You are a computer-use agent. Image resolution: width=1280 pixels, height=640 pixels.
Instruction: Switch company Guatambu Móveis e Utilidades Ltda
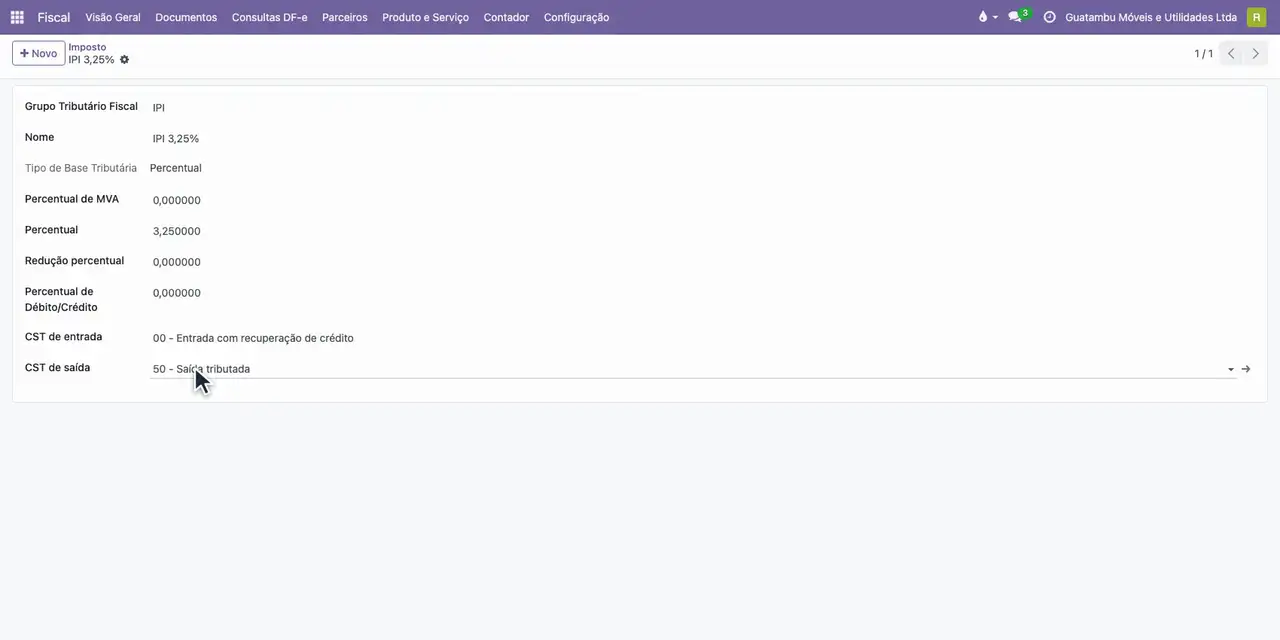point(1151,17)
